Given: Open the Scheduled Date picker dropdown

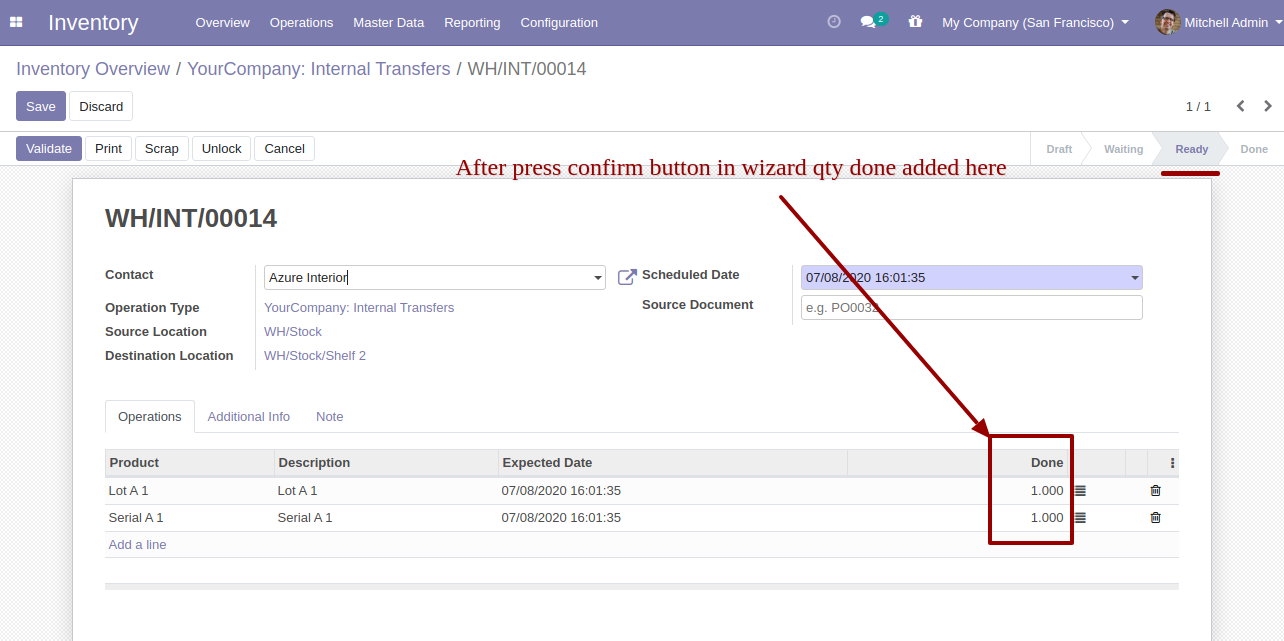Looking at the screenshot, I should point(1135,278).
